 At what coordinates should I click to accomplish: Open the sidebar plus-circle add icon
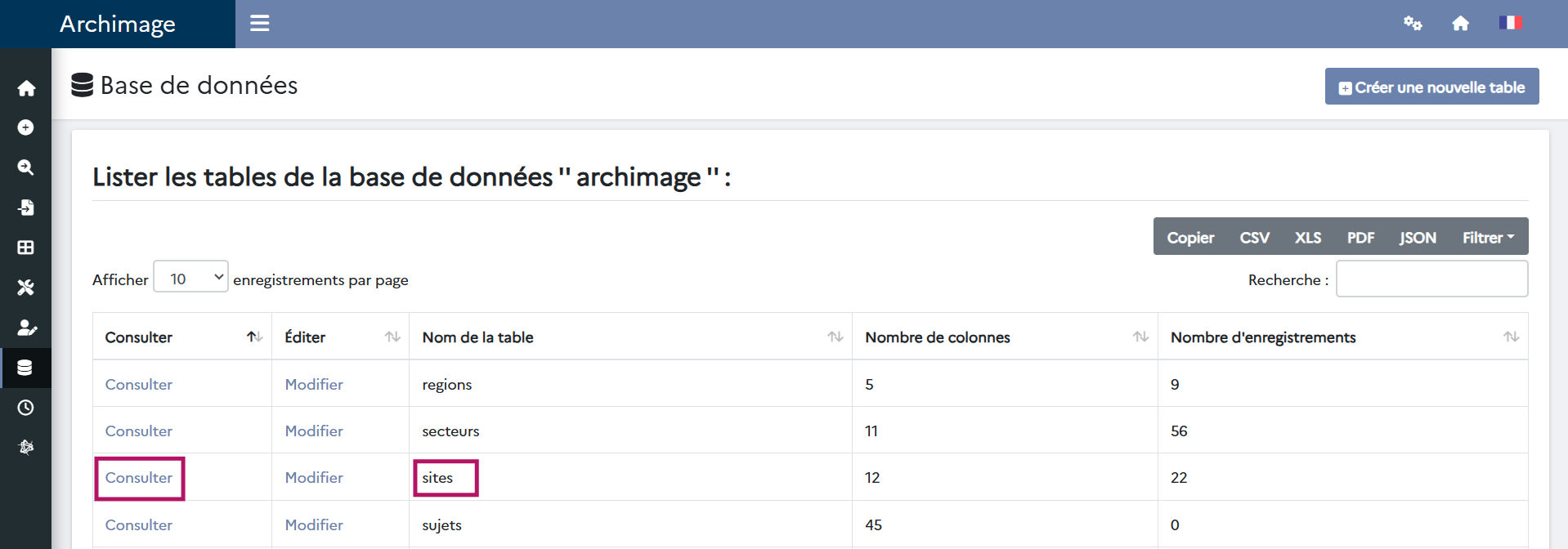[x=25, y=127]
